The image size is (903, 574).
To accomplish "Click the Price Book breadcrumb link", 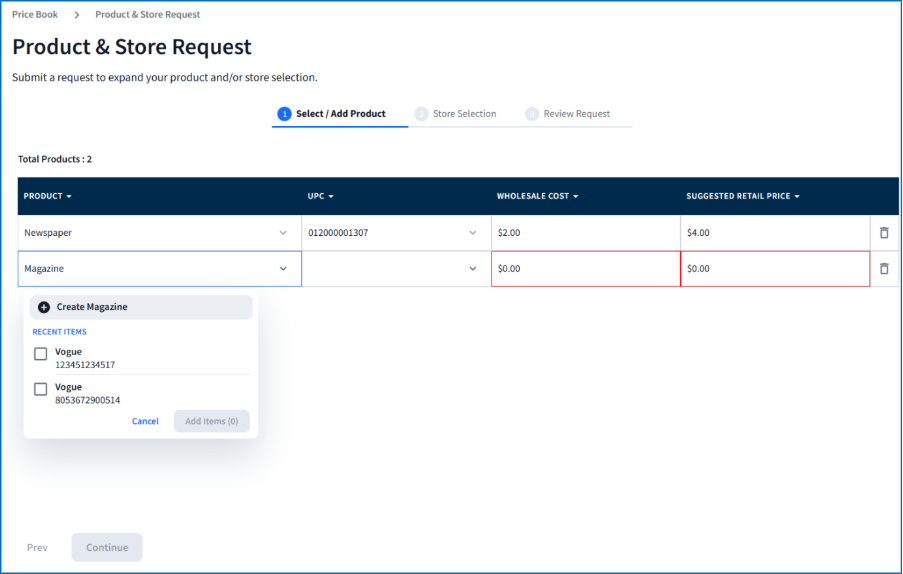I will tap(35, 15).
